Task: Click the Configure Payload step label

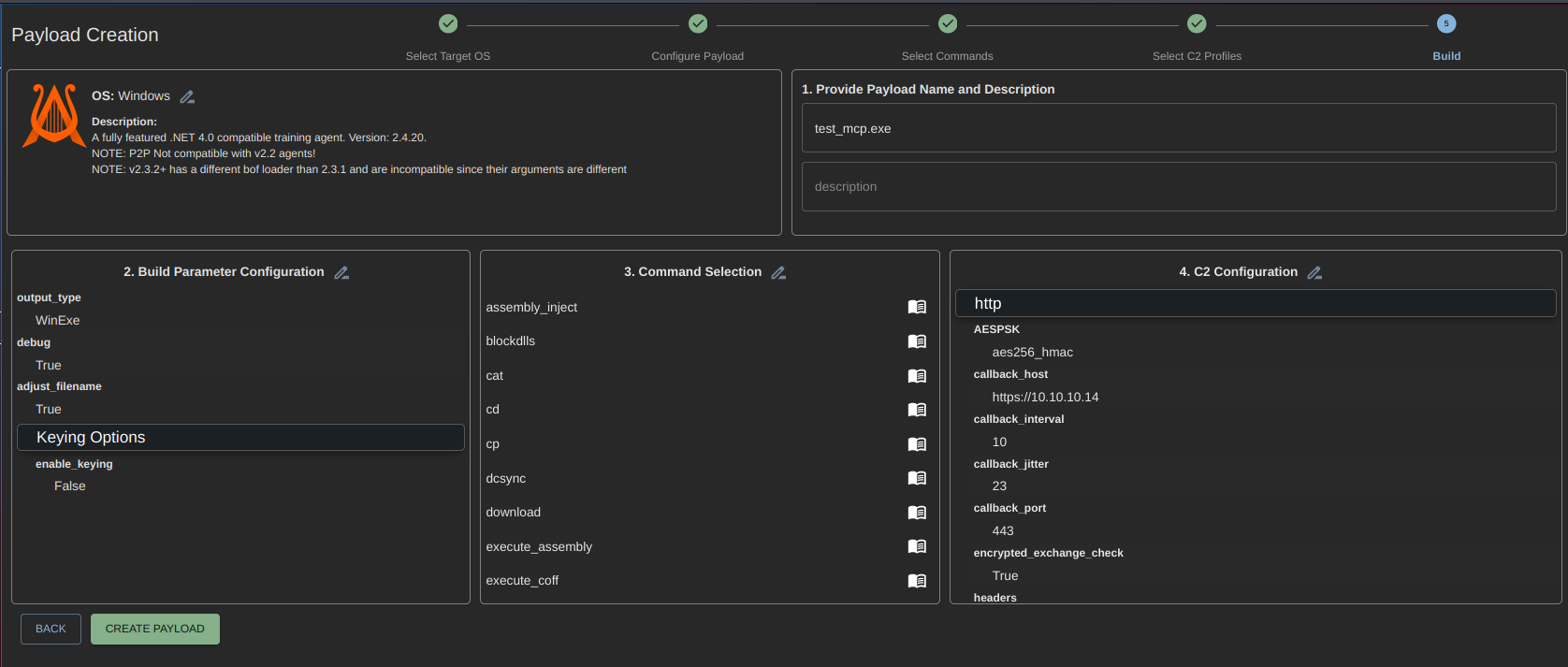Action: pos(698,56)
